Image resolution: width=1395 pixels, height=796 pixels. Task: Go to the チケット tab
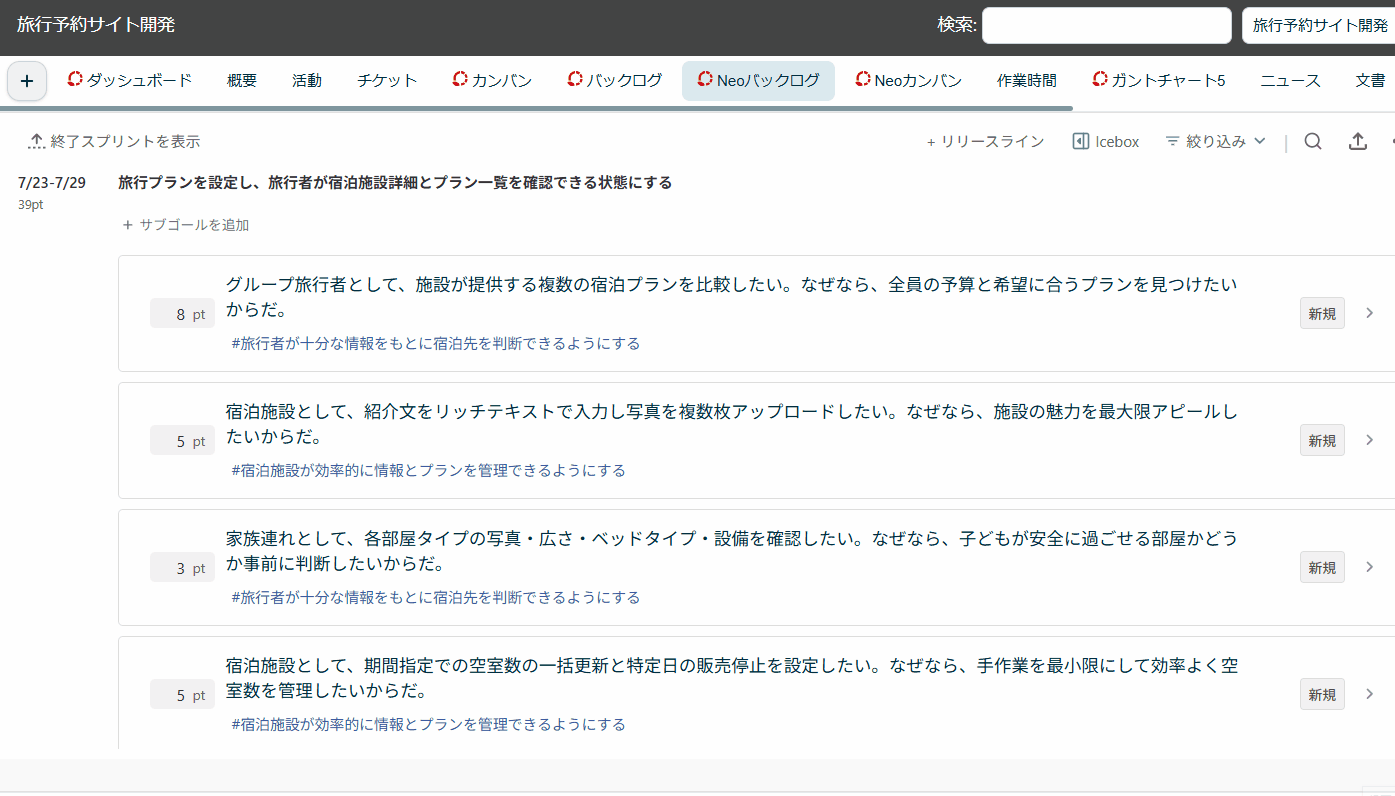click(x=387, y=81)
